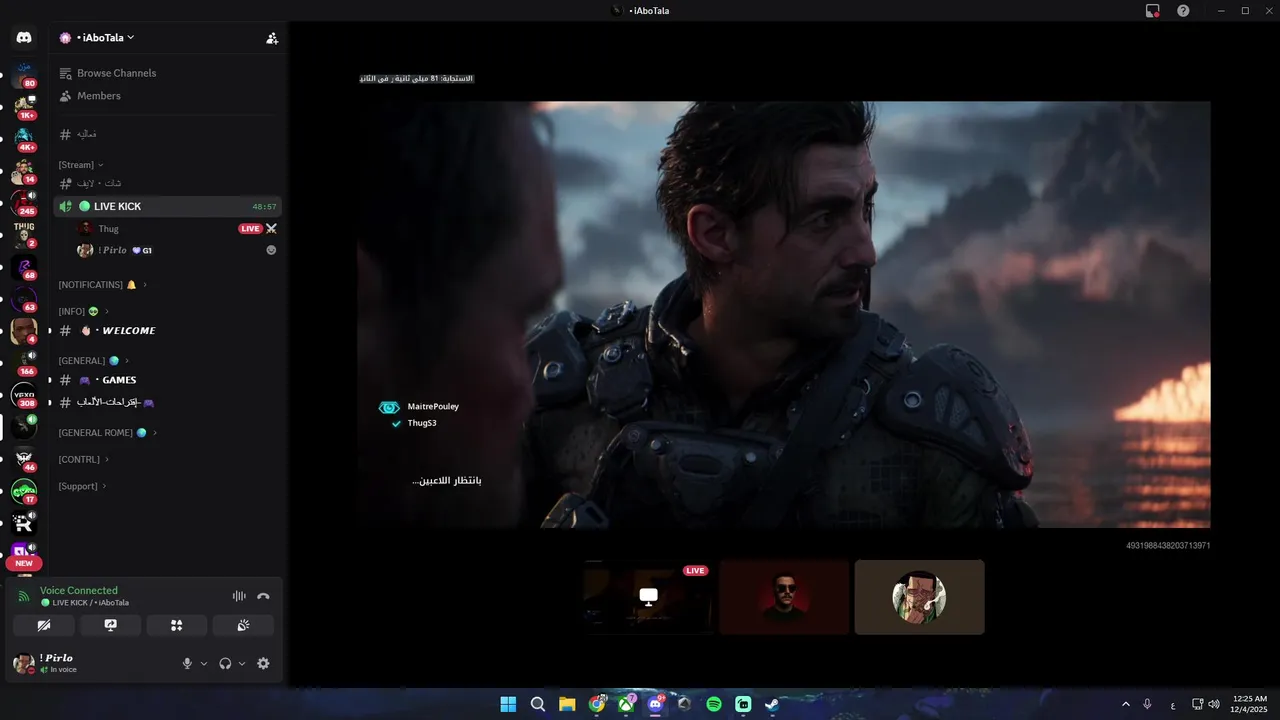1280x720 pixels.
Task: Select the live stream thumbnail tile
Action: point(648,597)
